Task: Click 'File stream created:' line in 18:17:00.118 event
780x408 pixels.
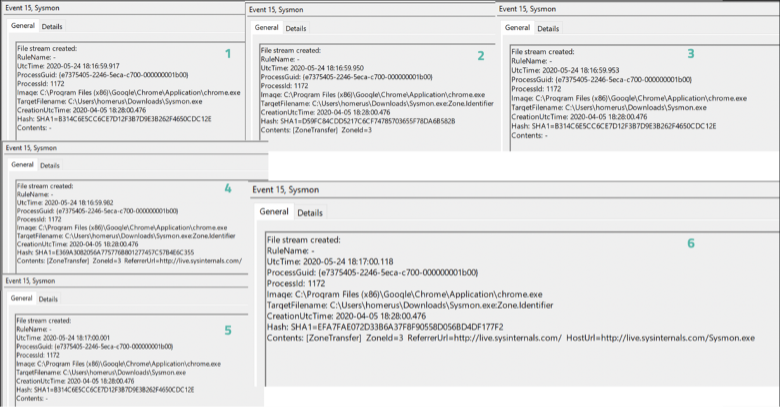Action: pos(303,240)
